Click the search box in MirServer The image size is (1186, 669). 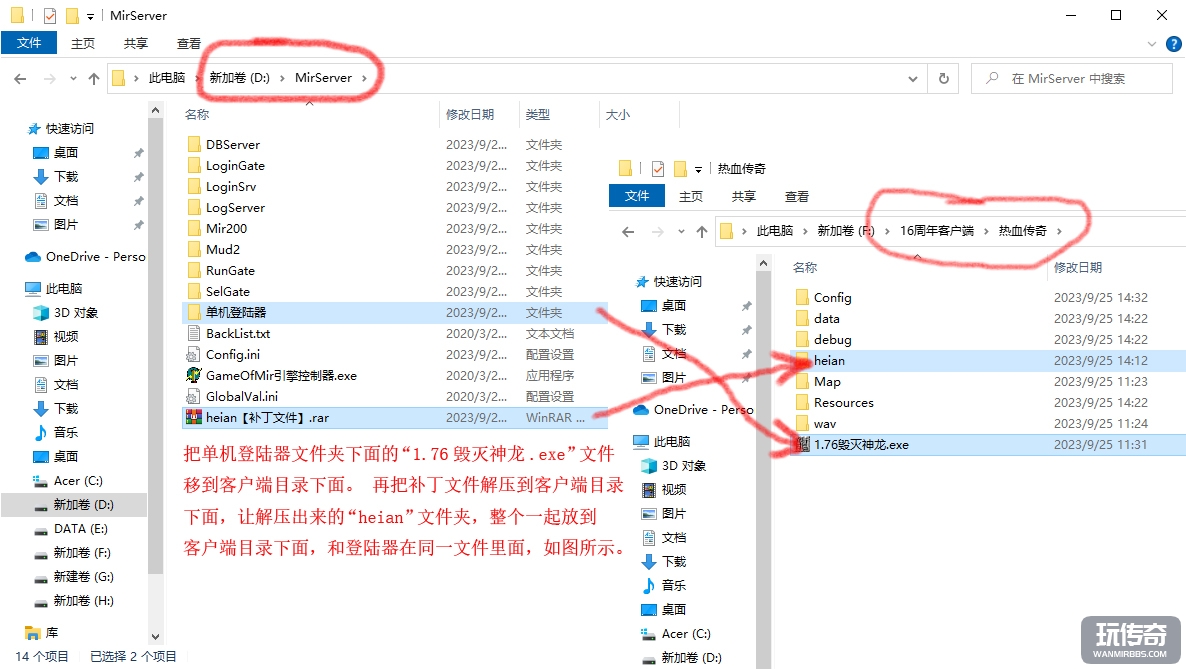pos(1072,78)
